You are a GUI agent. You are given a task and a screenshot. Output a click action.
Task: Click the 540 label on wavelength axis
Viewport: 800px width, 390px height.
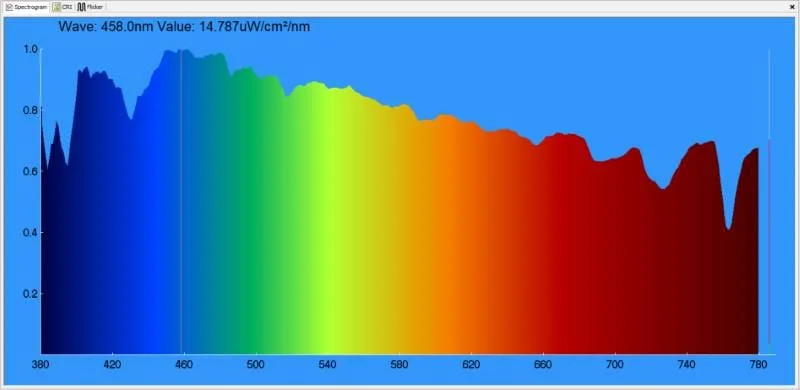coord(328,364)
